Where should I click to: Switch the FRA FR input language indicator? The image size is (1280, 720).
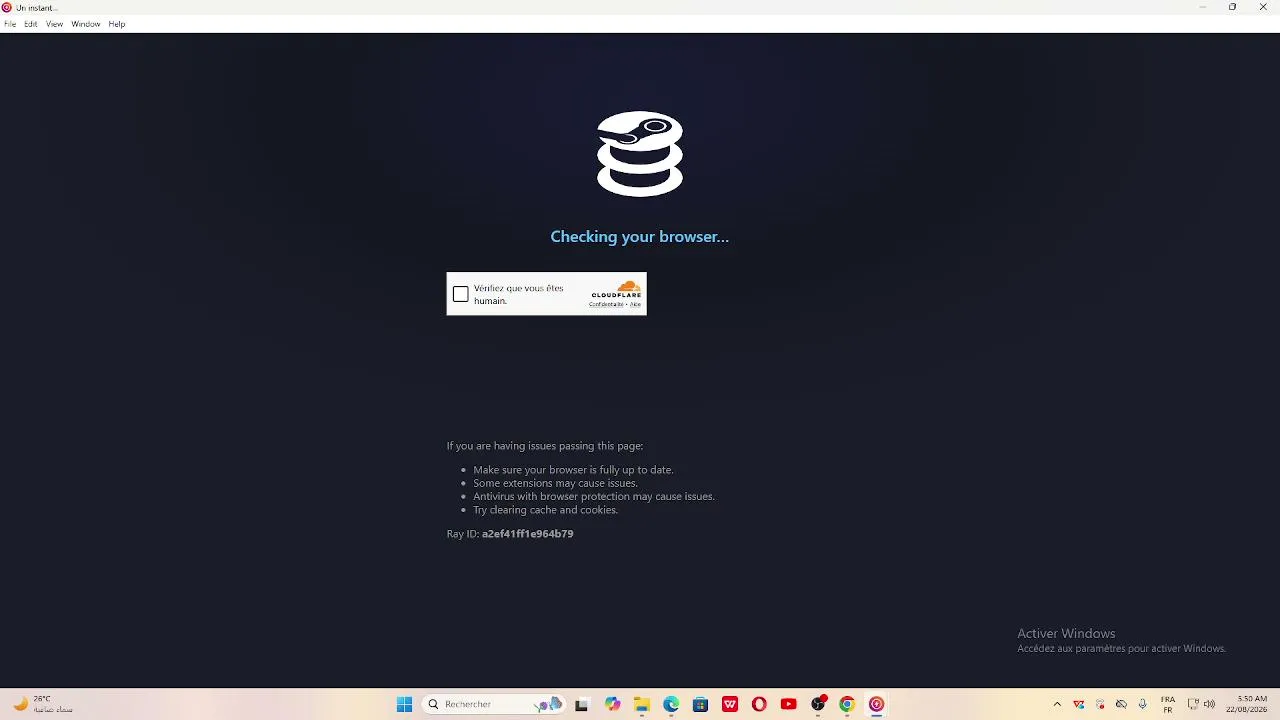[1168, 704]
